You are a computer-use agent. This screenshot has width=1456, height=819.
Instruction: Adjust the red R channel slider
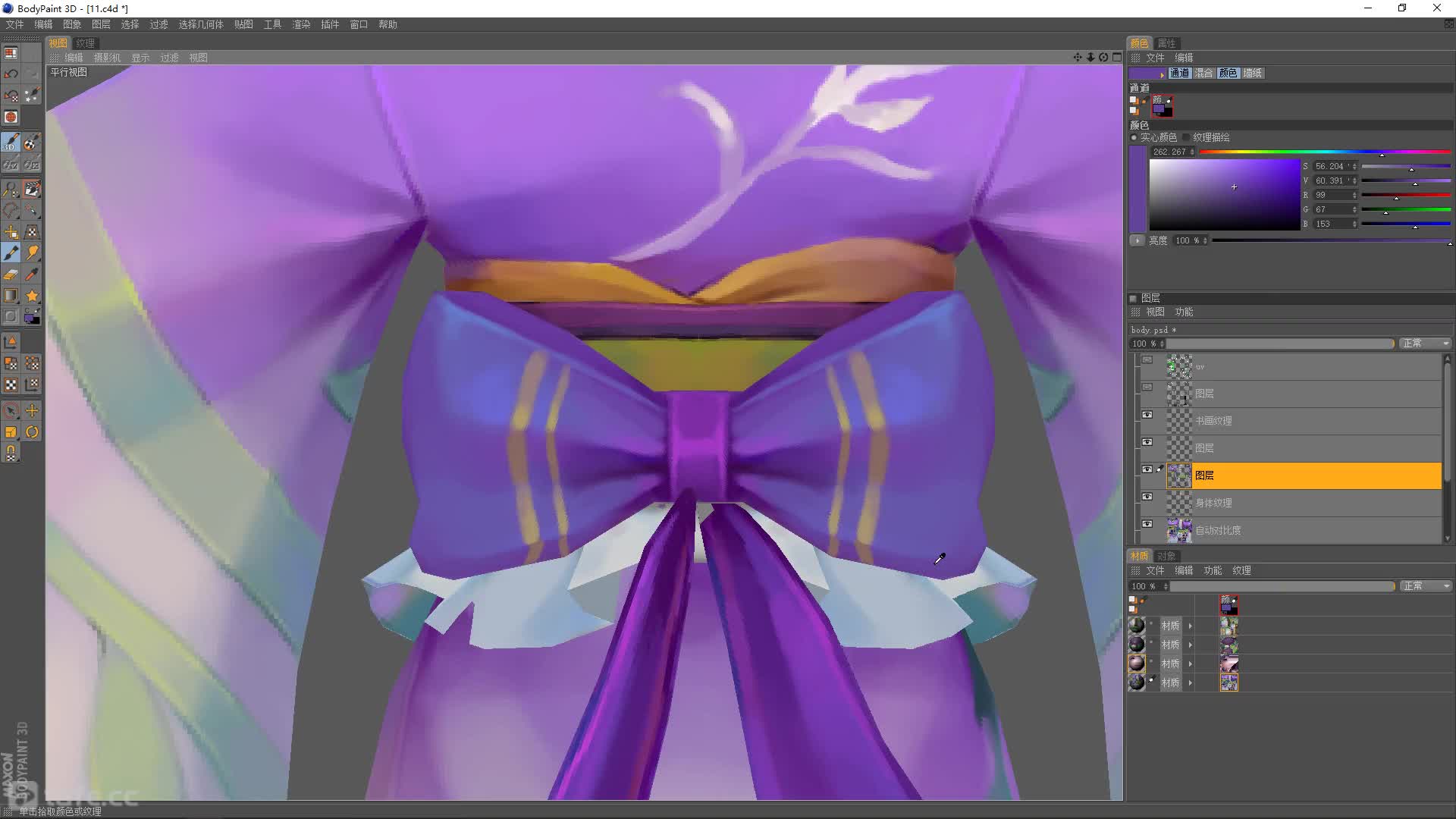1406,195
